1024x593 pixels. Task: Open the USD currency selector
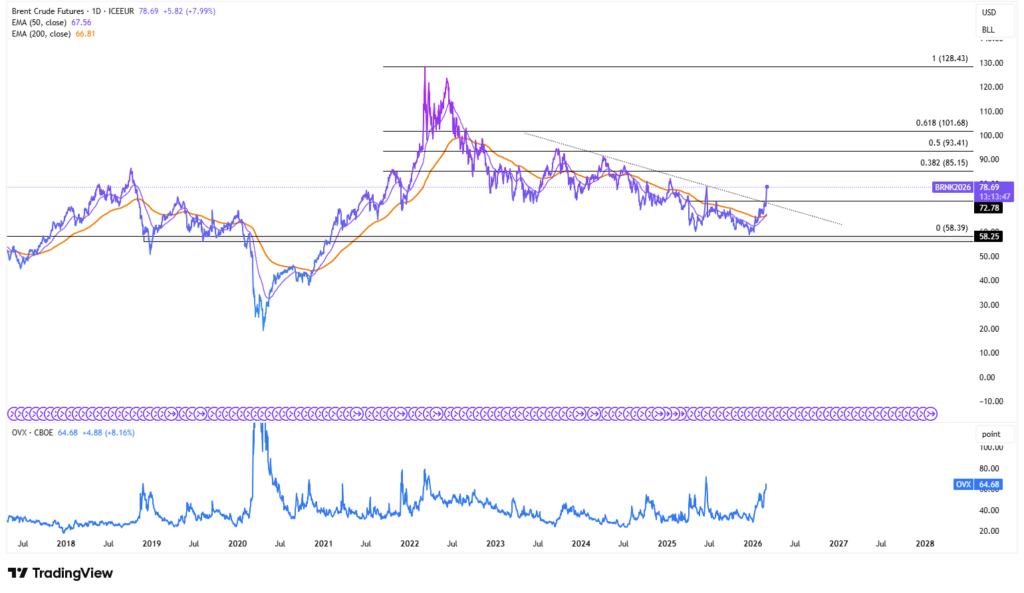(988, 12)
